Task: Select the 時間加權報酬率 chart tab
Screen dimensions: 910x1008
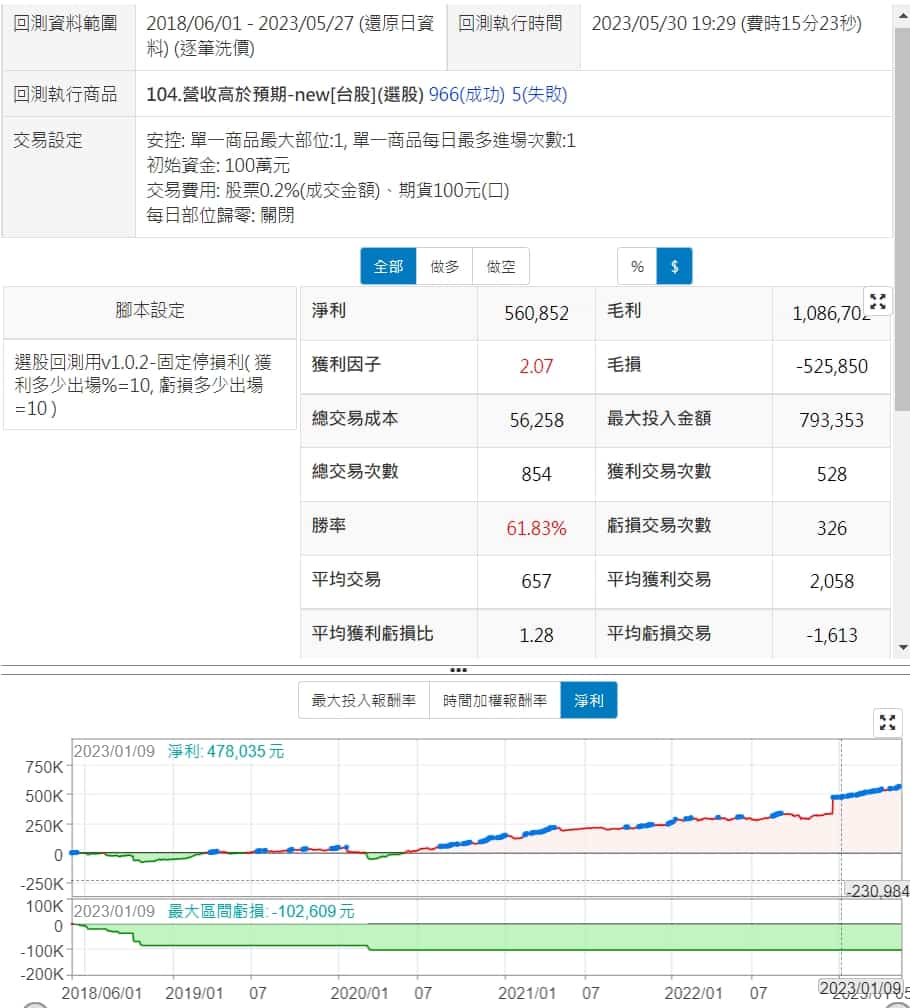Action: [495, 701]
